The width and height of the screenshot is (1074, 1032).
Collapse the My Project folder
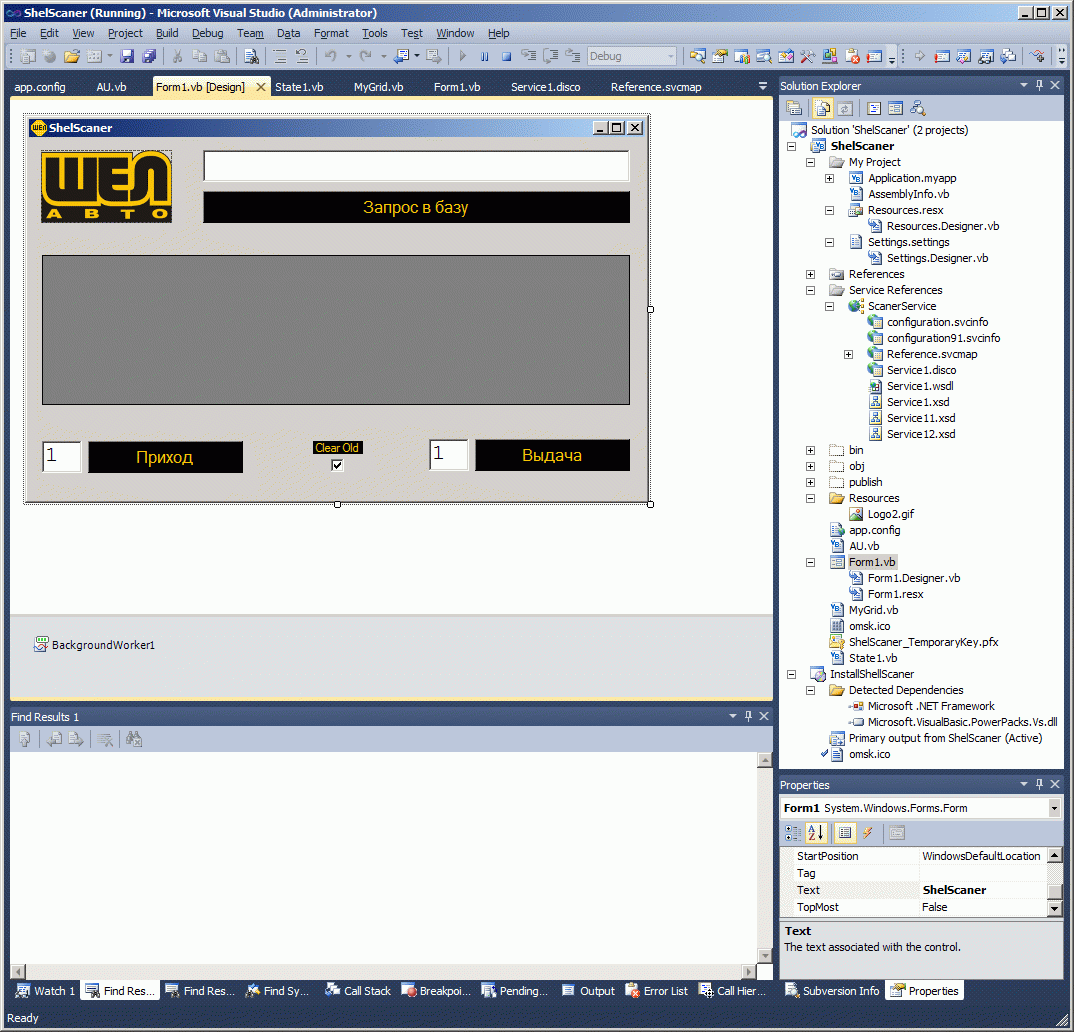pyautogui.click(x=810, y=162)
